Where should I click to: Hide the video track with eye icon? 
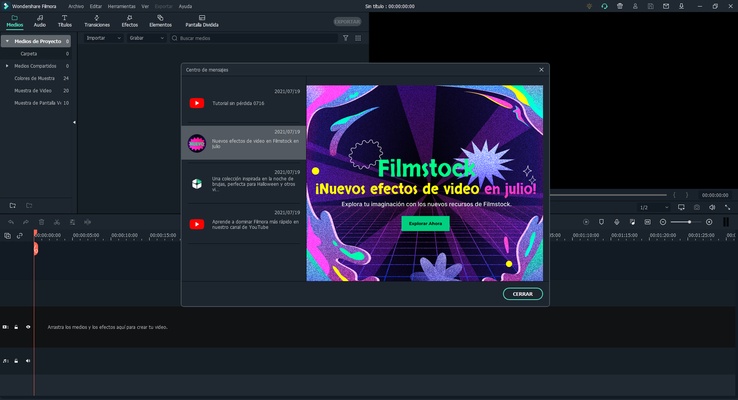[x=28, y=327]
